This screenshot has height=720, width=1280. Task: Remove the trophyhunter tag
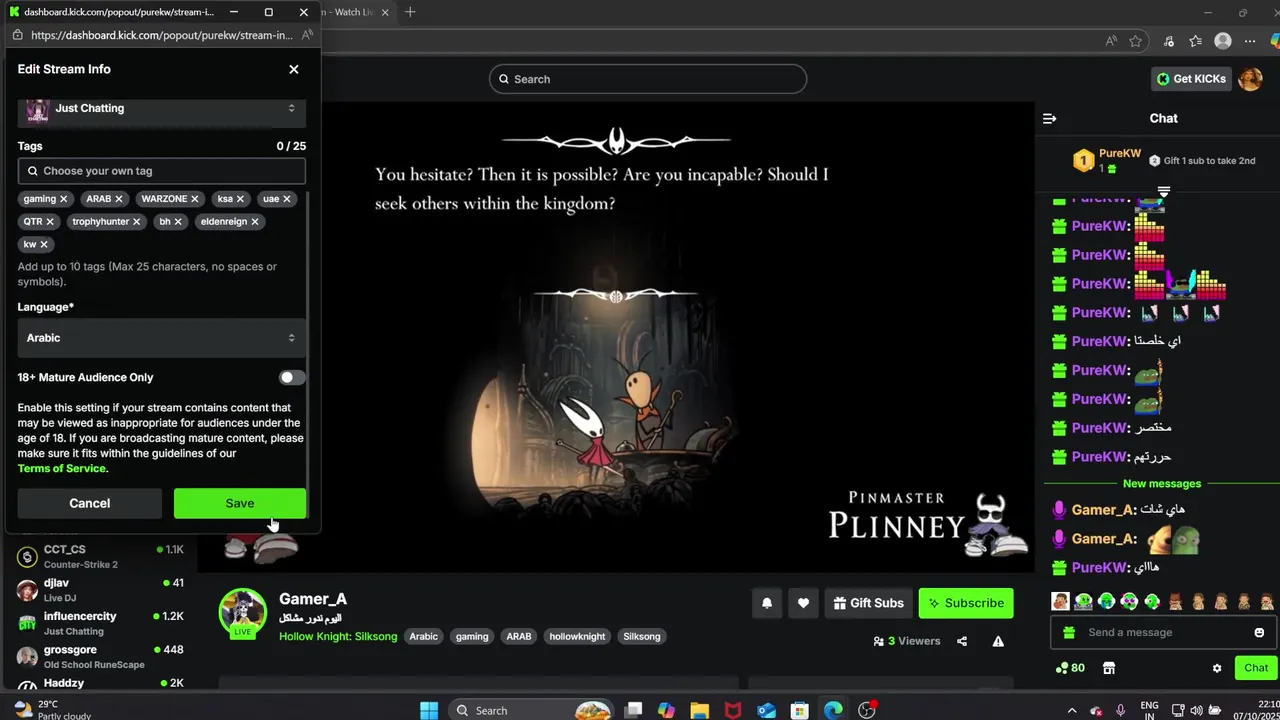pyautogui.click(x=136, y=221)
